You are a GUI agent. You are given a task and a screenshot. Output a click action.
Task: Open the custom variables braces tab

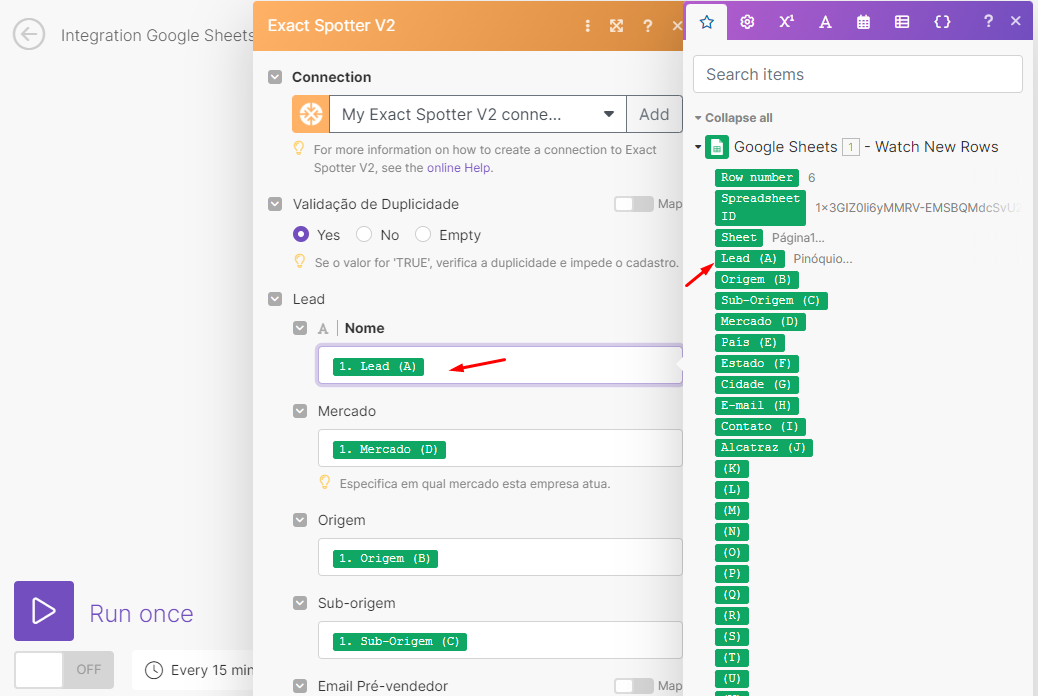click(942, 22)
